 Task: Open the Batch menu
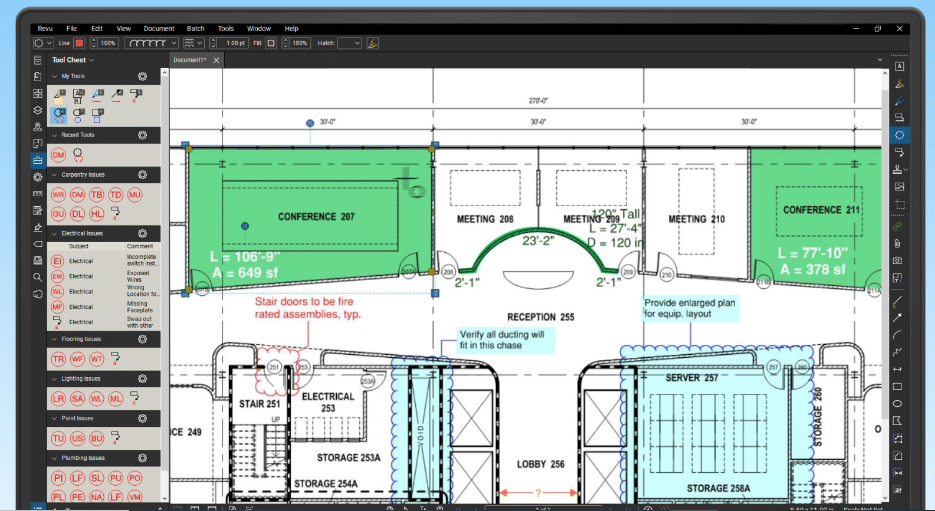click(x=195, y=28)
